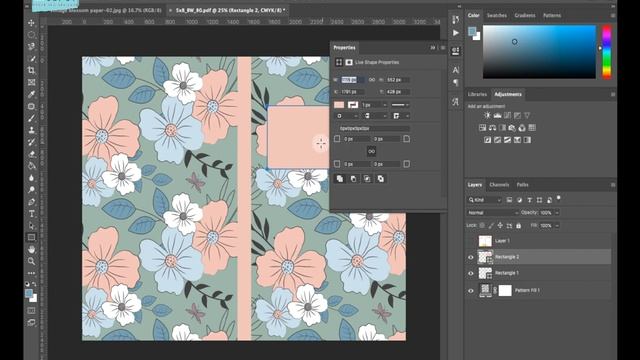
Task: Click the shape stroke color swatch
Action: [353, 105]
